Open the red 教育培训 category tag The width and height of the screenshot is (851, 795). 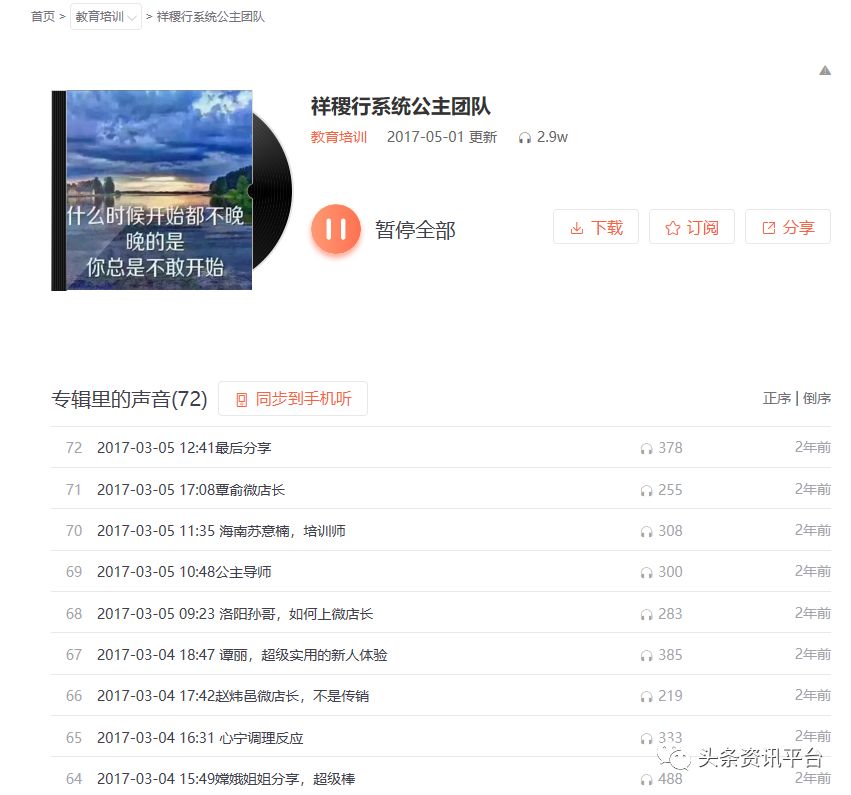(338, 137)
